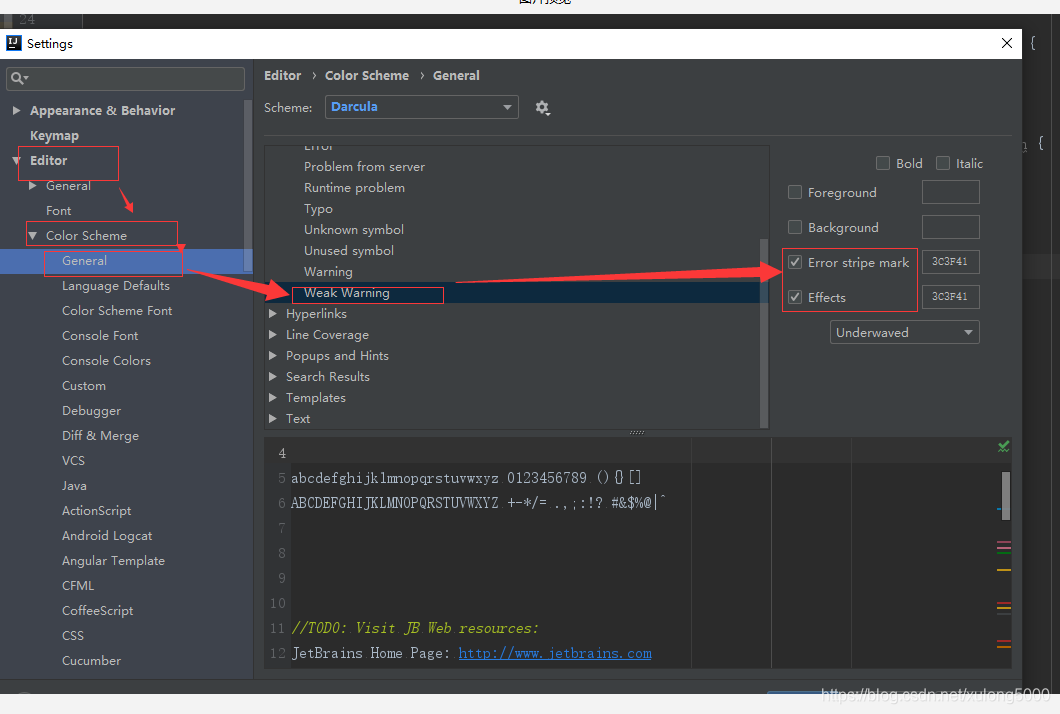The height and width of the screenshot is (714, 1060).
Task: Select Color Scheme Font
Action: (x=117, y=310)
